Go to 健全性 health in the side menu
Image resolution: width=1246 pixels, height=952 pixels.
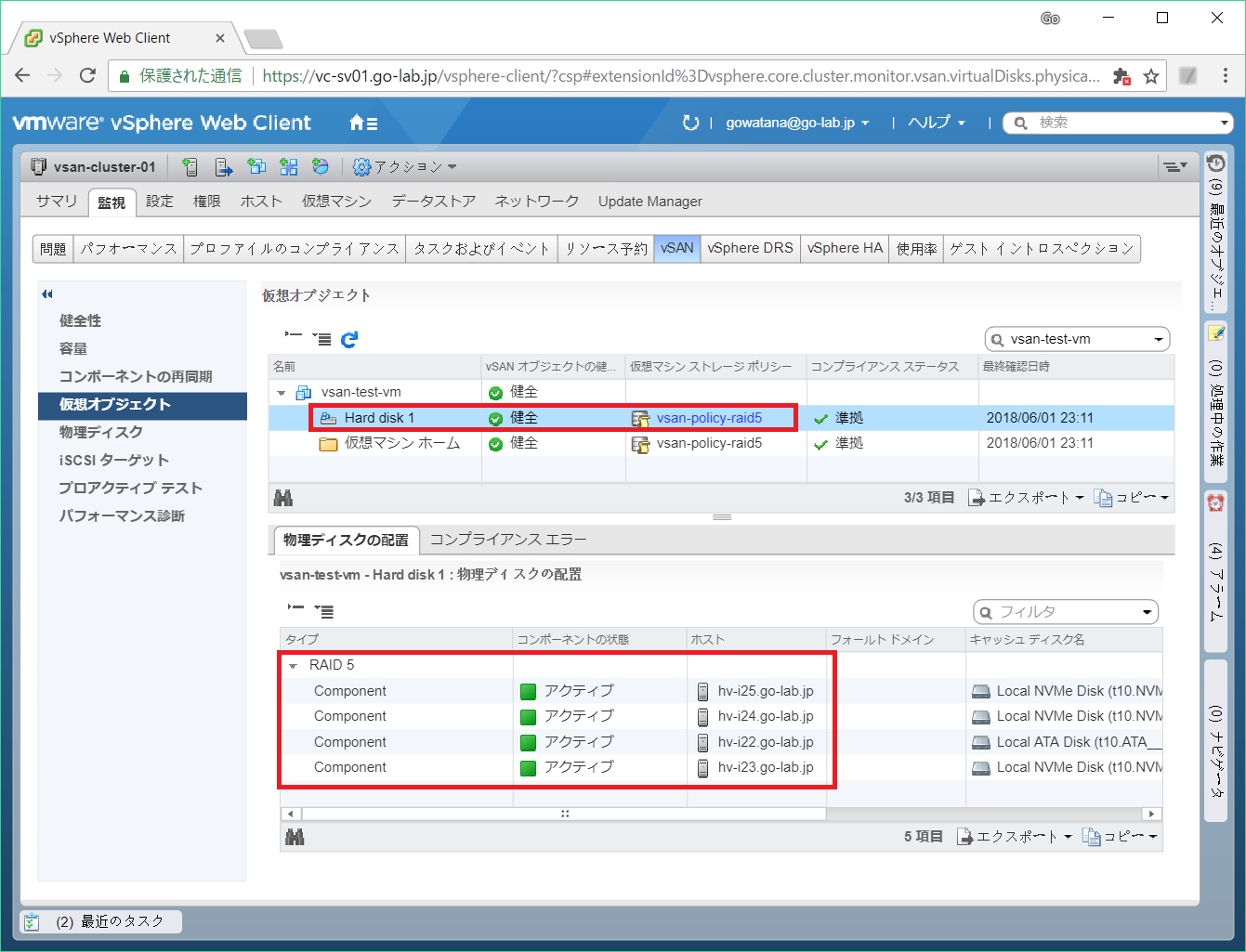tap(81, 320)
